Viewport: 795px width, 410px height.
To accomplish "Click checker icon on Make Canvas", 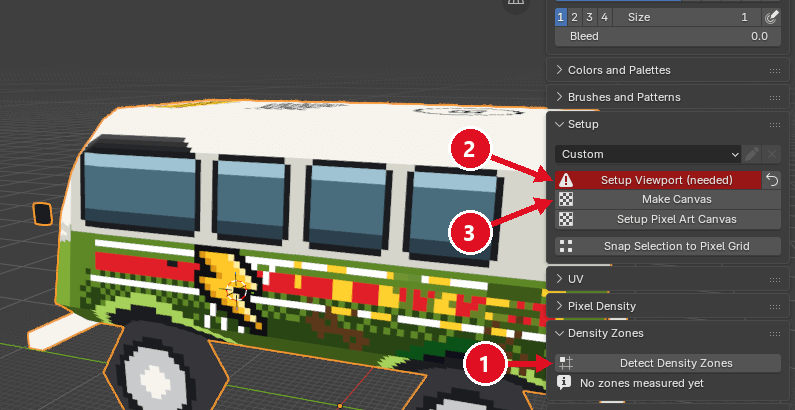I will pyautogui.click(x=566, y=199).
